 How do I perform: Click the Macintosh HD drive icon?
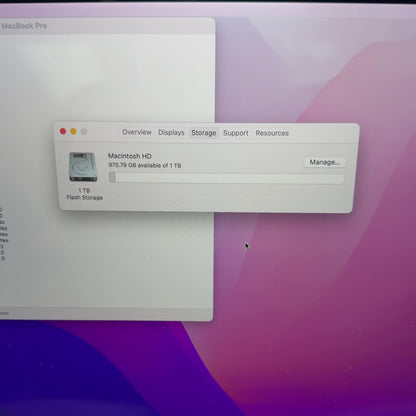(83, 167)
